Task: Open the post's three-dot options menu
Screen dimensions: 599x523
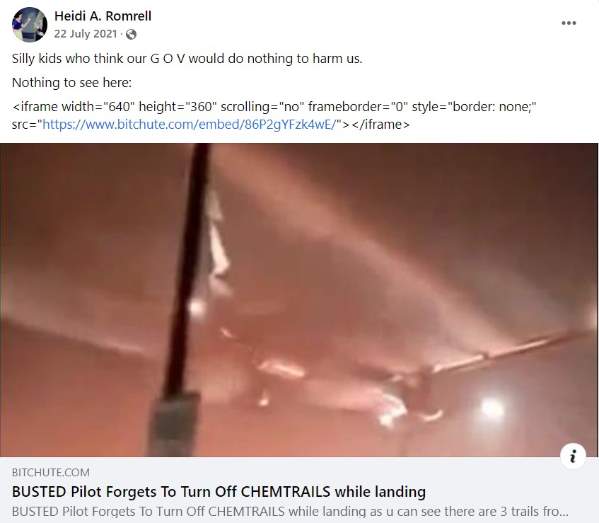Action: coord(568,23)
